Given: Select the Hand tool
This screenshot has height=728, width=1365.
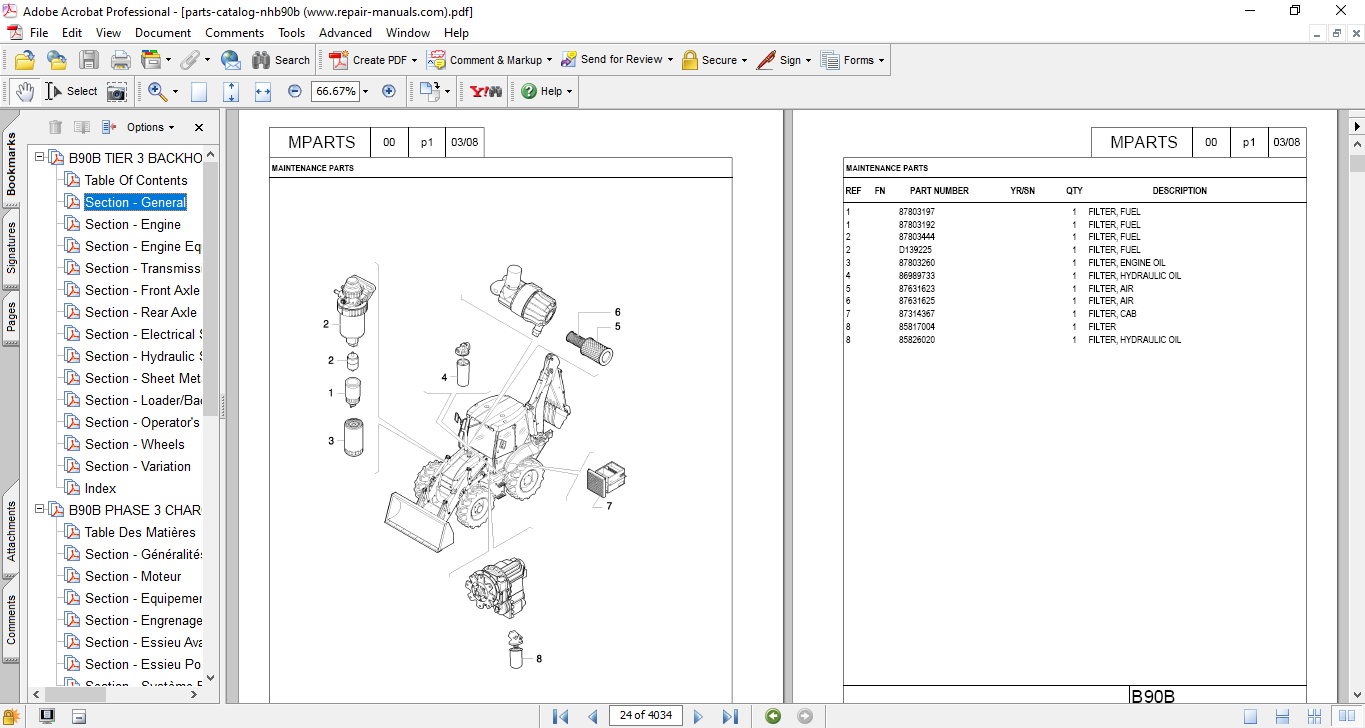Looking at the screenshot, I should point(24,91).
